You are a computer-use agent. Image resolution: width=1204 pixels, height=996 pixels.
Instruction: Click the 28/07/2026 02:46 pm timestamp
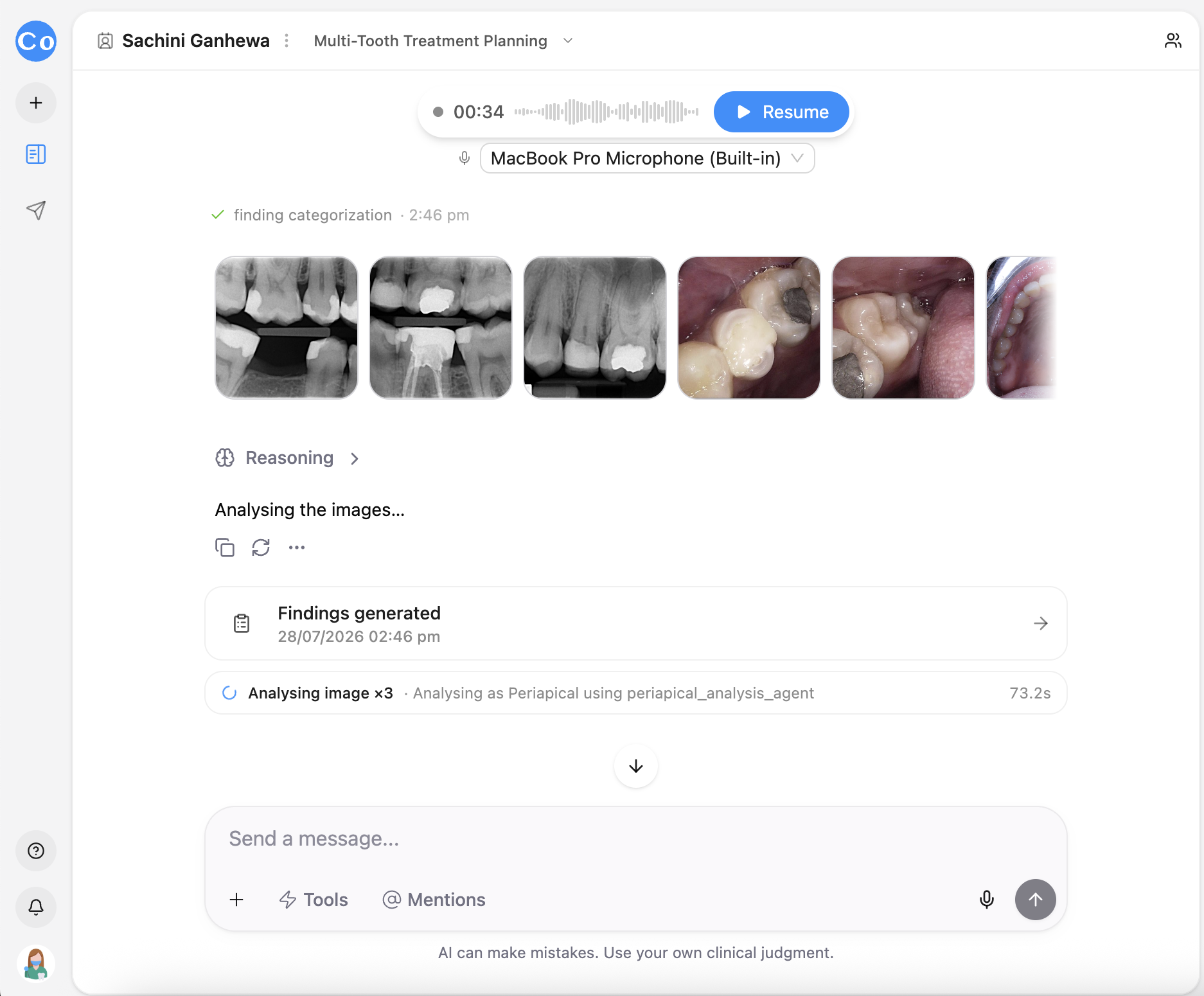click(x=359, y=637)
